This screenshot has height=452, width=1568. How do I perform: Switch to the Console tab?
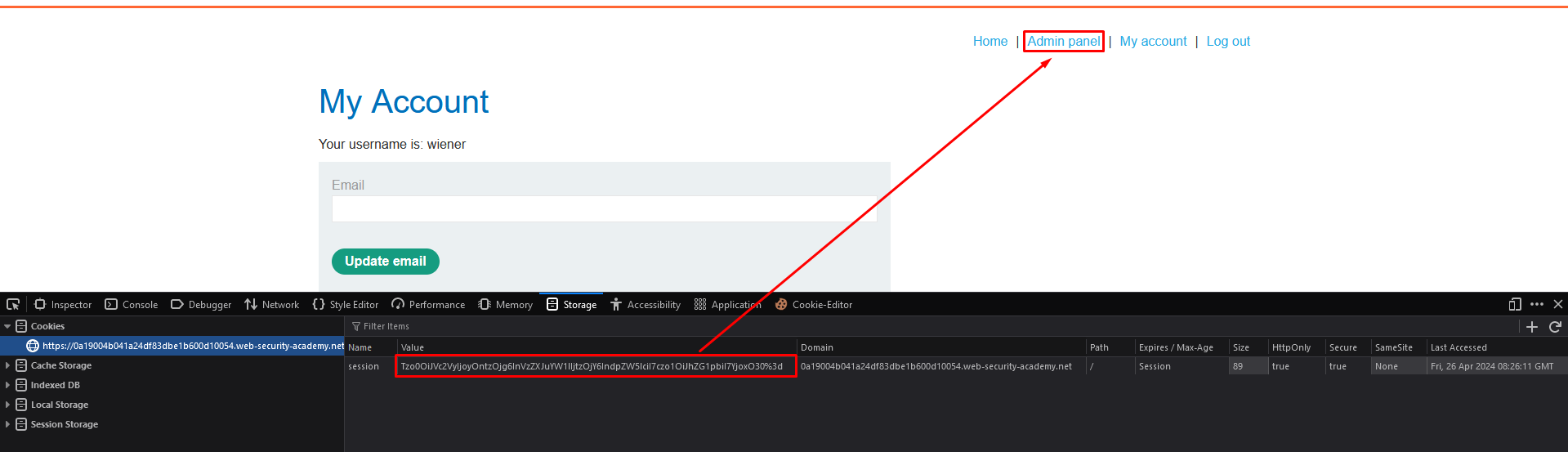click(132, 304)
